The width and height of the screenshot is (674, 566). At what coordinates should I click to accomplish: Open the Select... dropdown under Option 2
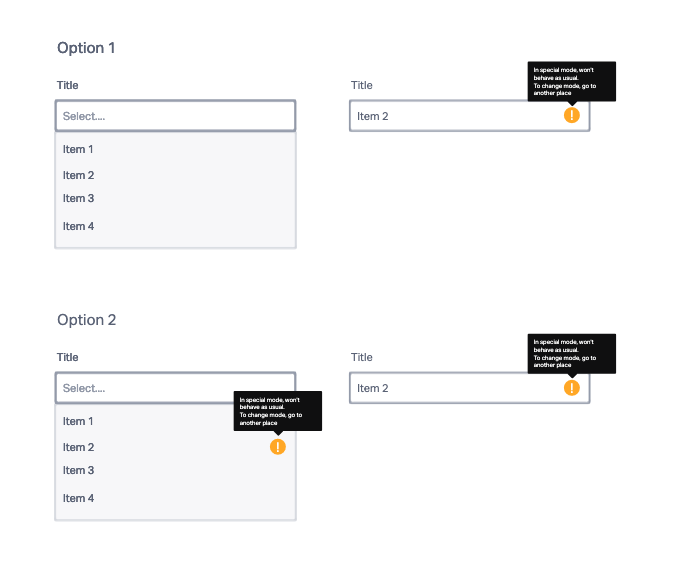coord(175,388)
